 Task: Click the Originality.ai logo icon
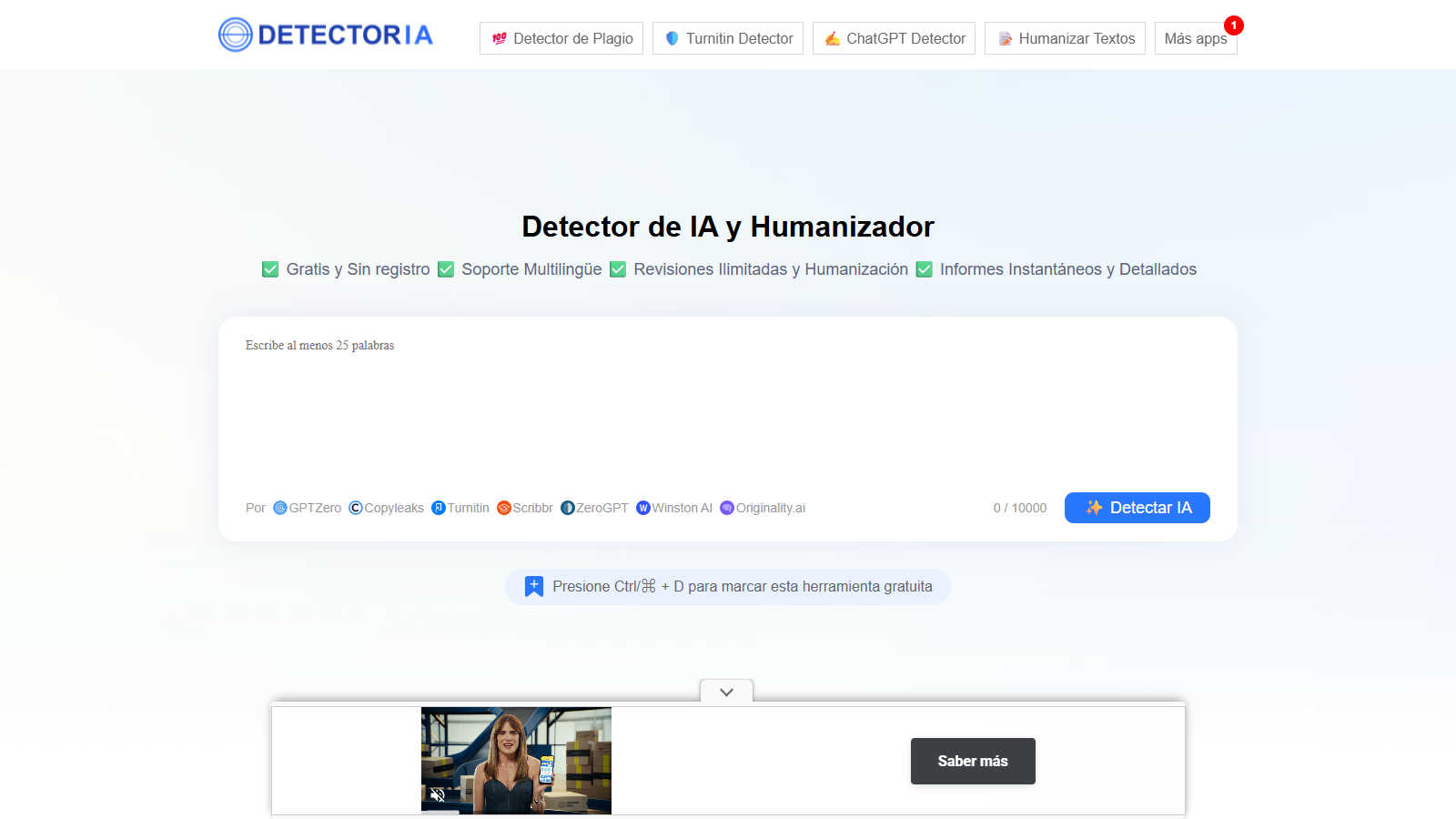click(x=727, y=508)
